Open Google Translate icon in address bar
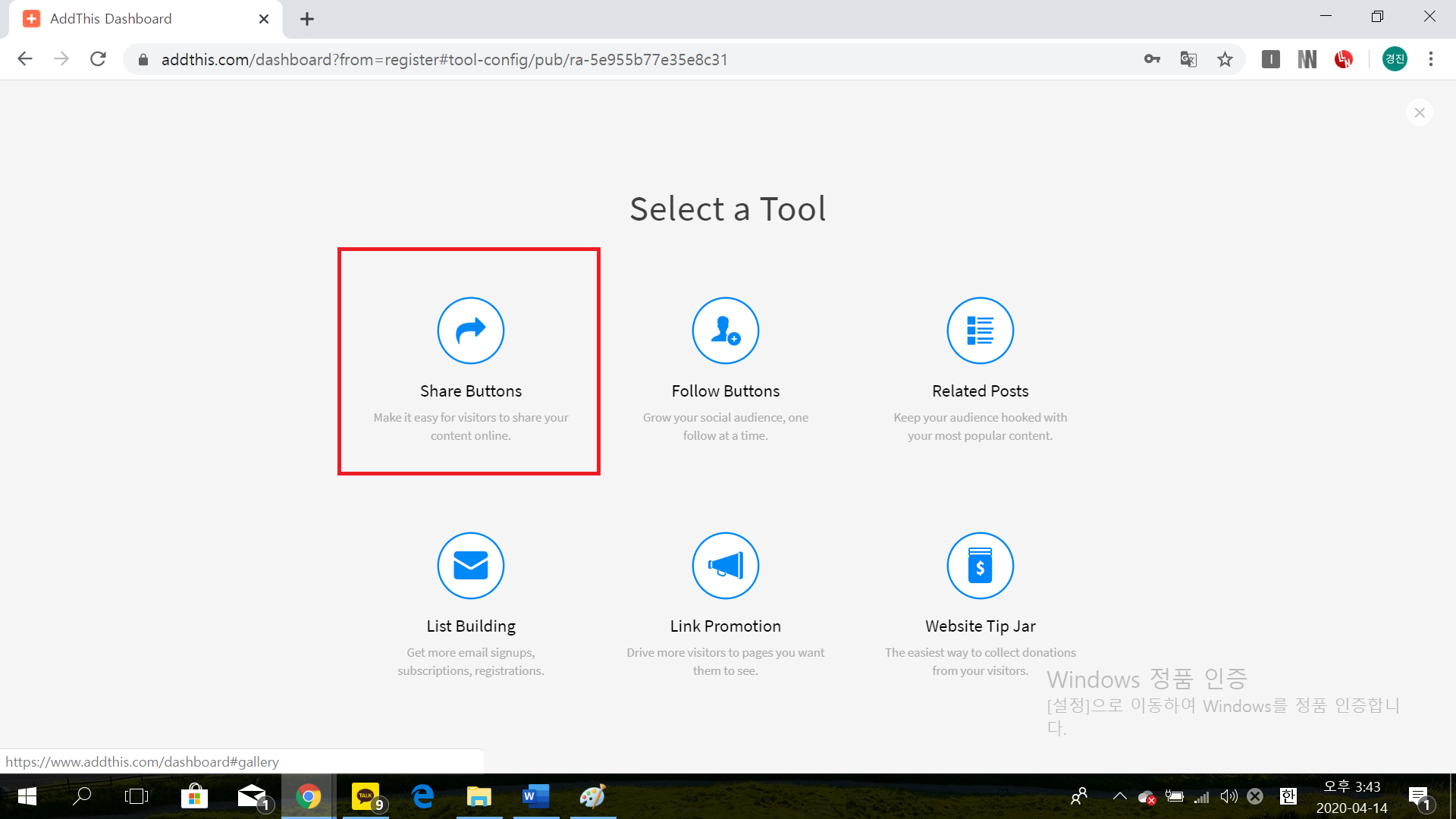This screenshot has width=1456, height=819. tap(1188, 59)
